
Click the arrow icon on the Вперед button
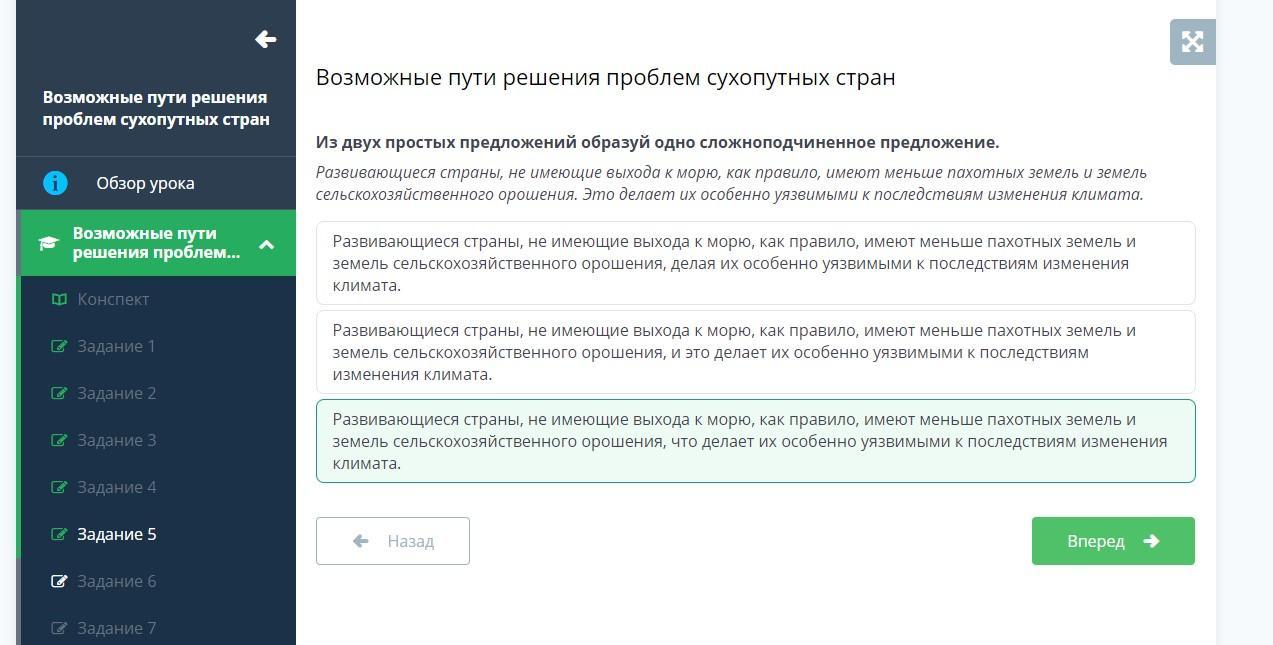click(1151, 541)
